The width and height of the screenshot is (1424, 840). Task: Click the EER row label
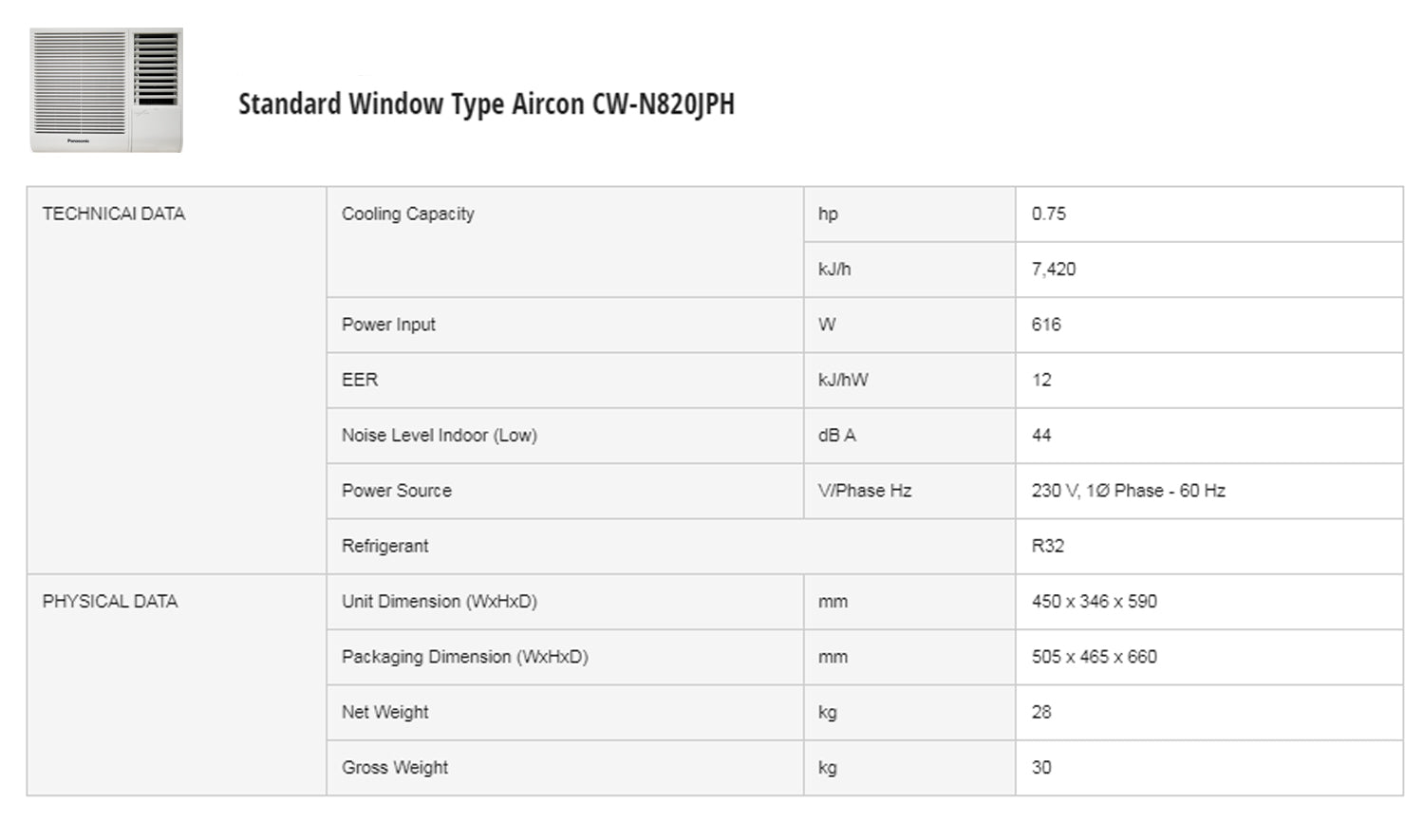click(360, 380)
